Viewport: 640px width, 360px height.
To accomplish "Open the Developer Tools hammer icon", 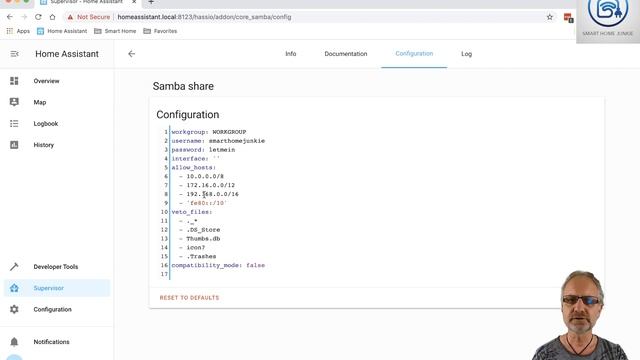I will coord(14,267).
